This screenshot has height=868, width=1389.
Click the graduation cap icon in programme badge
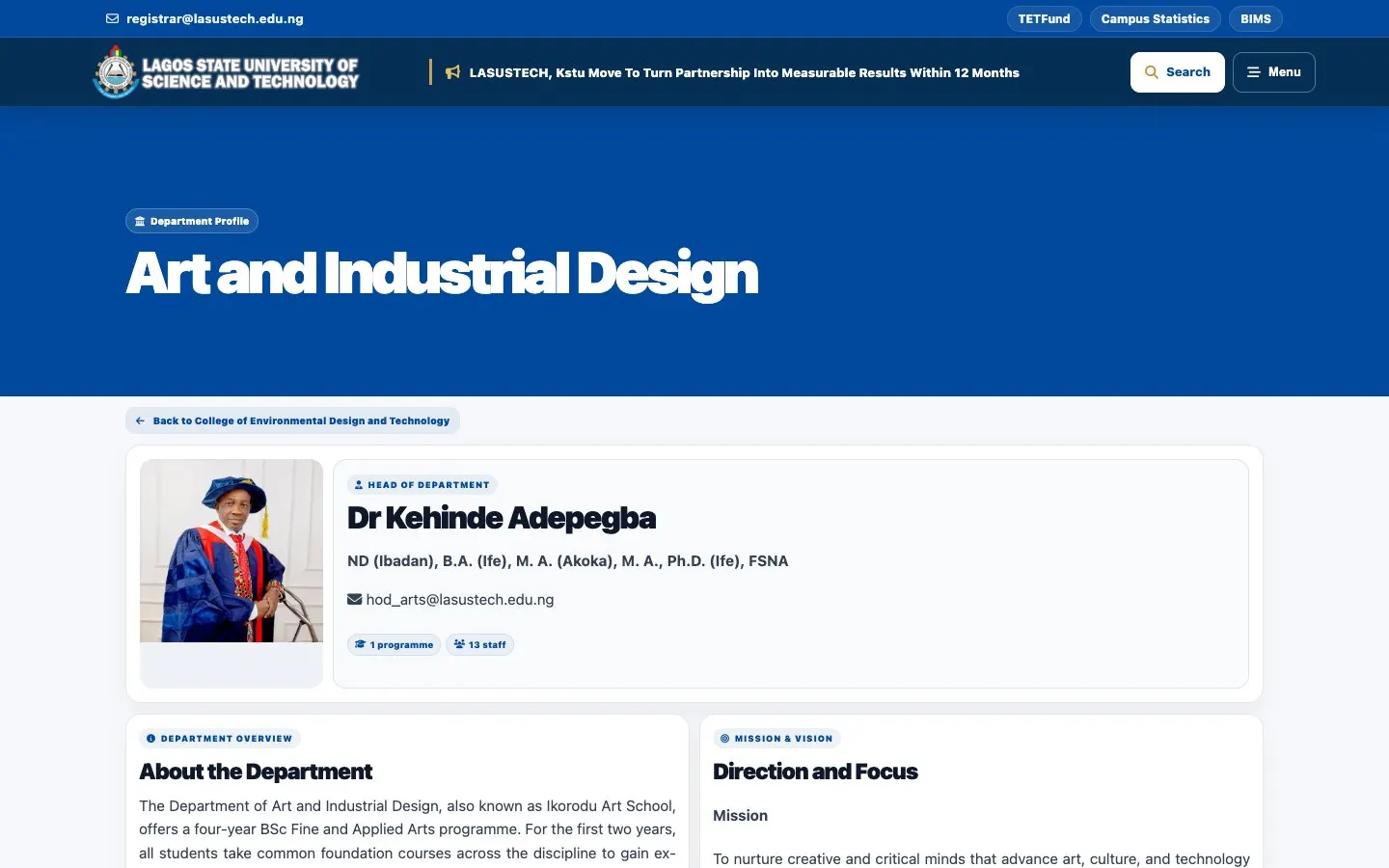[360, 644]
